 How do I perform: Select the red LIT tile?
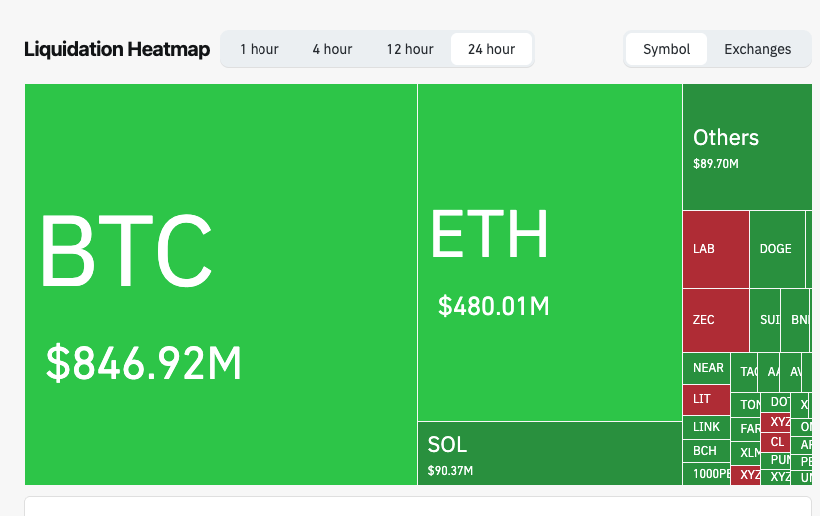(x=706, y=400)
